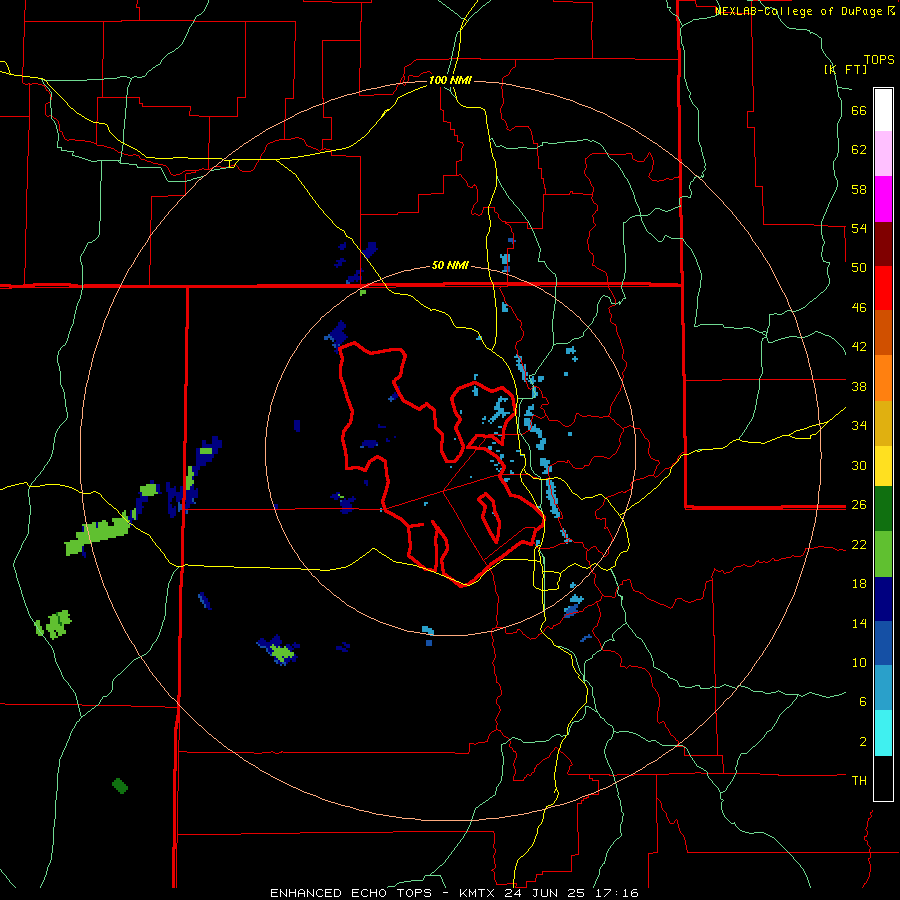
Task: Click the legend value 22
Action: tap(859, 544)
